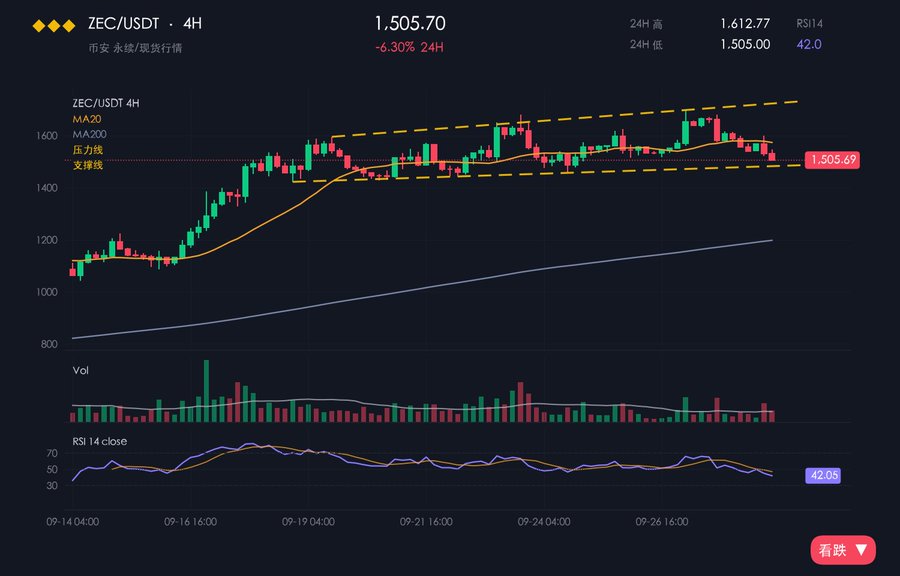The height and width of the screenshot is (576, 900).
Task: Click the MA200 legend entry
Action: pyautogui.click(x=89, y=134)
